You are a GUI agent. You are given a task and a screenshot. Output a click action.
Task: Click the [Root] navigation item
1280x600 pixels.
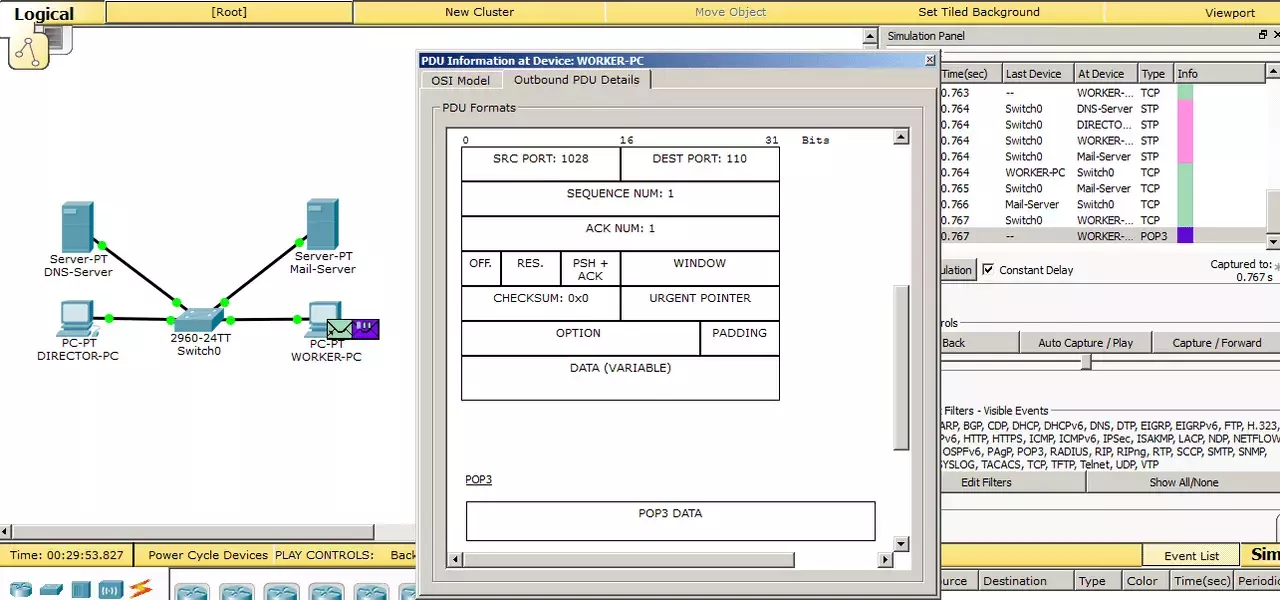click(x=229, y=12)
